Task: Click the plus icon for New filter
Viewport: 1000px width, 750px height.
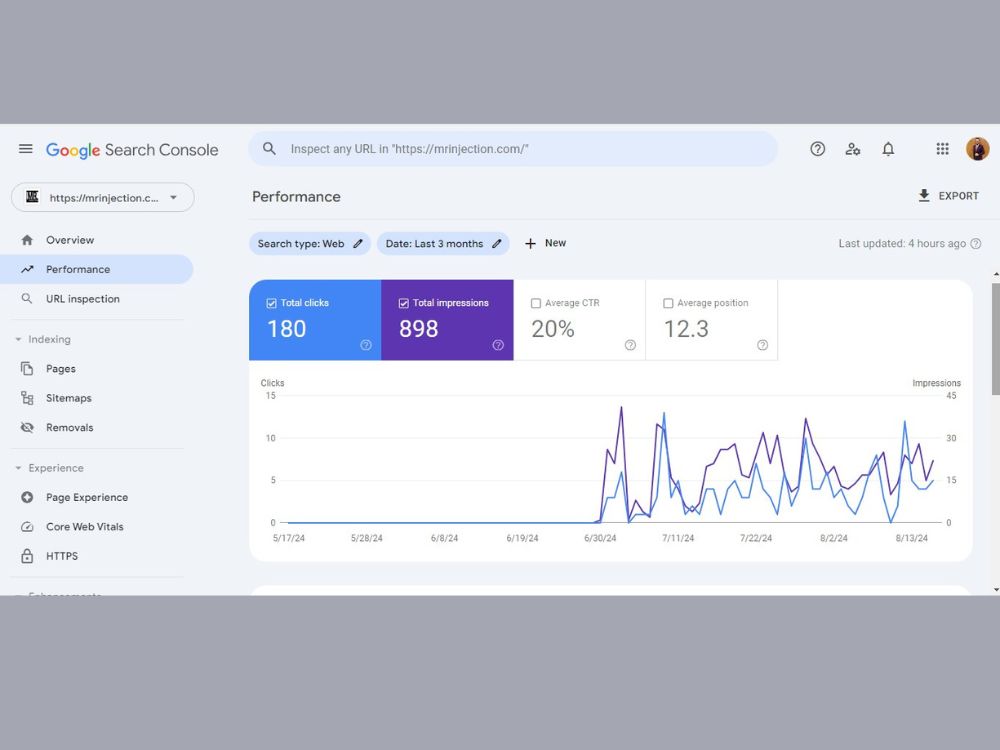Action: 530,244
